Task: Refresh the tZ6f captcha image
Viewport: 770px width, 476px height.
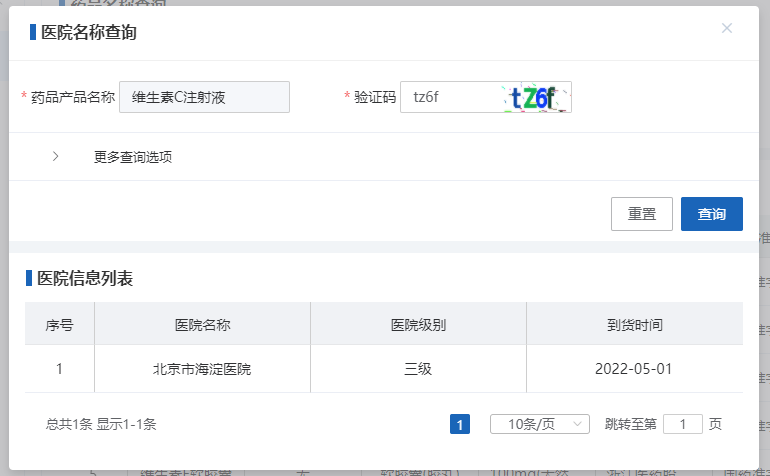Action: click(x=538, y=97)
